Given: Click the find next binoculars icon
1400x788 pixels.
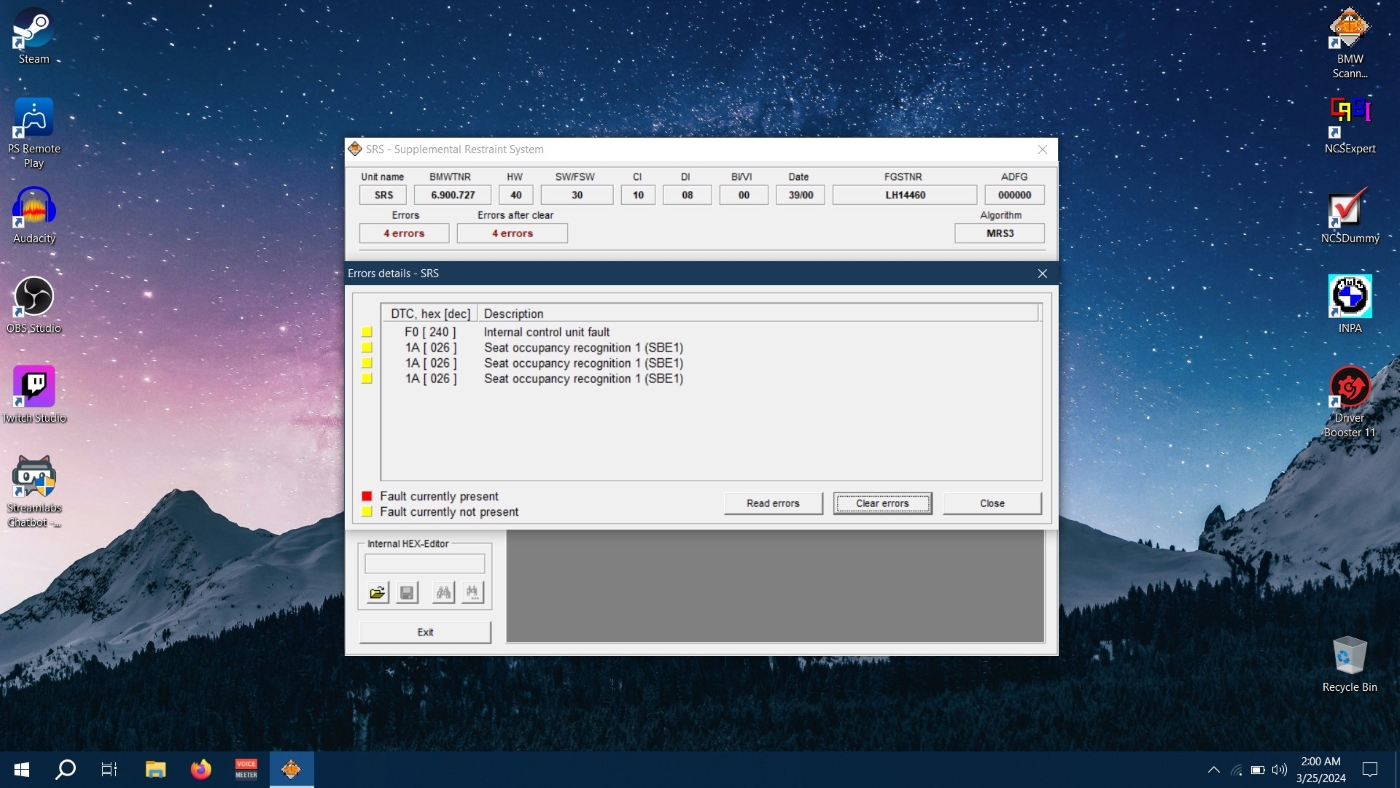Looking at the screenshot, I should pyautogui.click(x=473, y=593).
